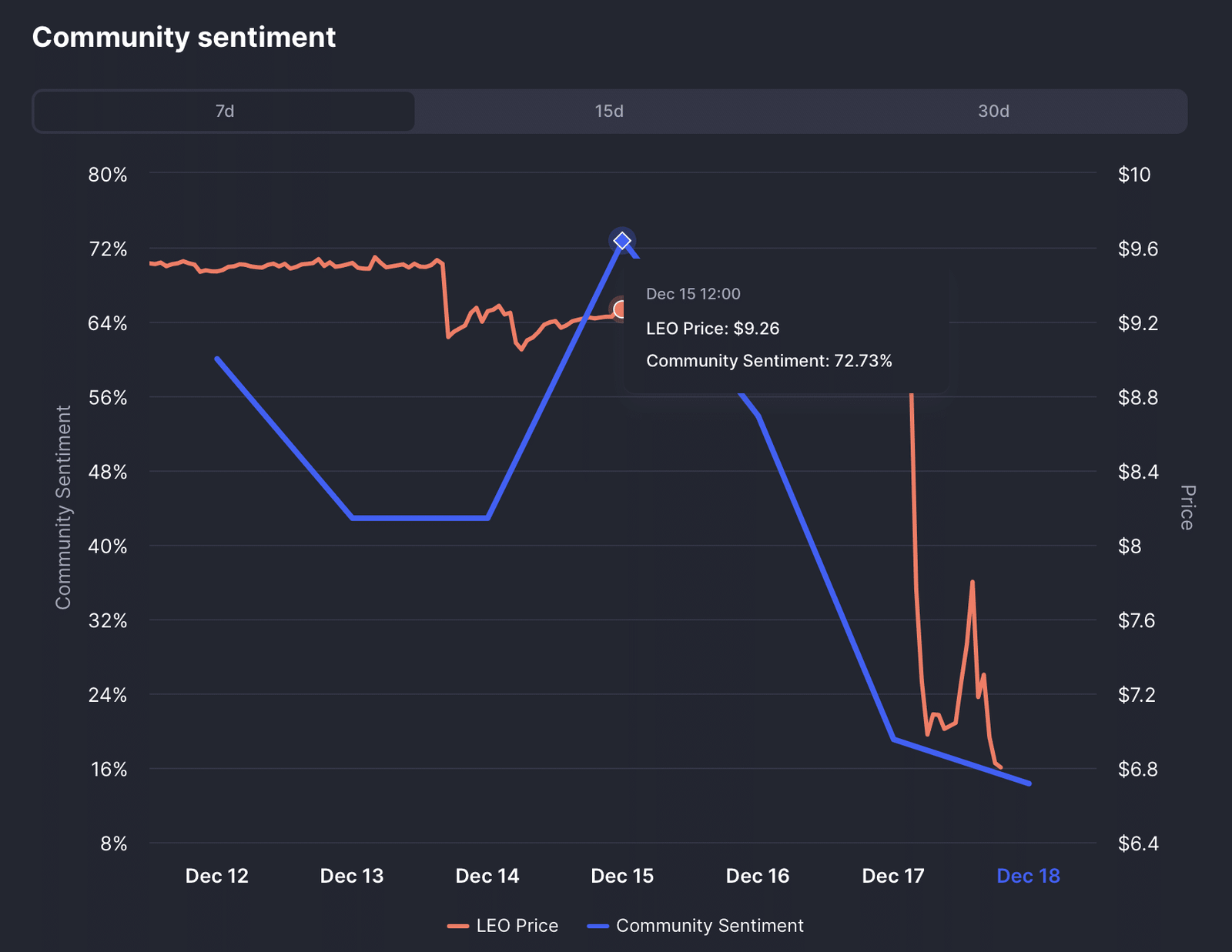1232x952 pixels.
Task: Click the Dec 14 x-axis label
Action: [487, 876]
